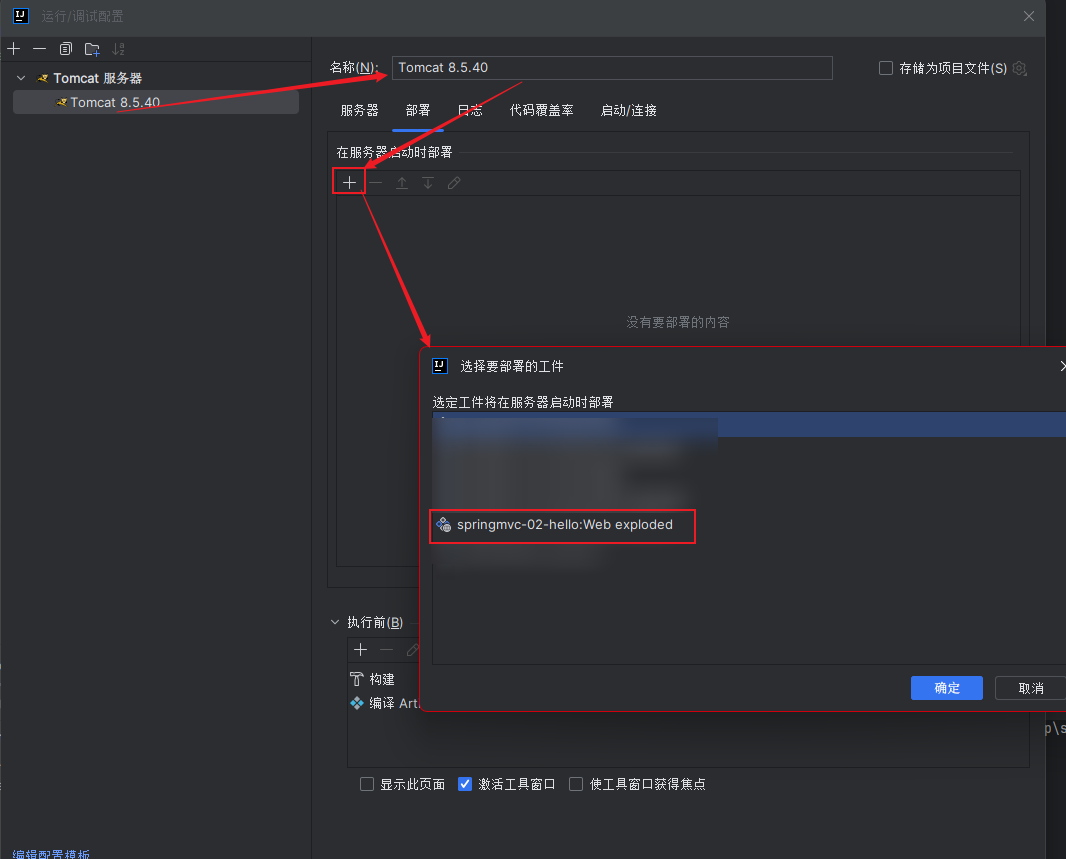Image resolution: width=1066 pixels, height=859 pixels.
Task: Edit deployment item with the pencil icon
Action: click(x=453, y=183)
